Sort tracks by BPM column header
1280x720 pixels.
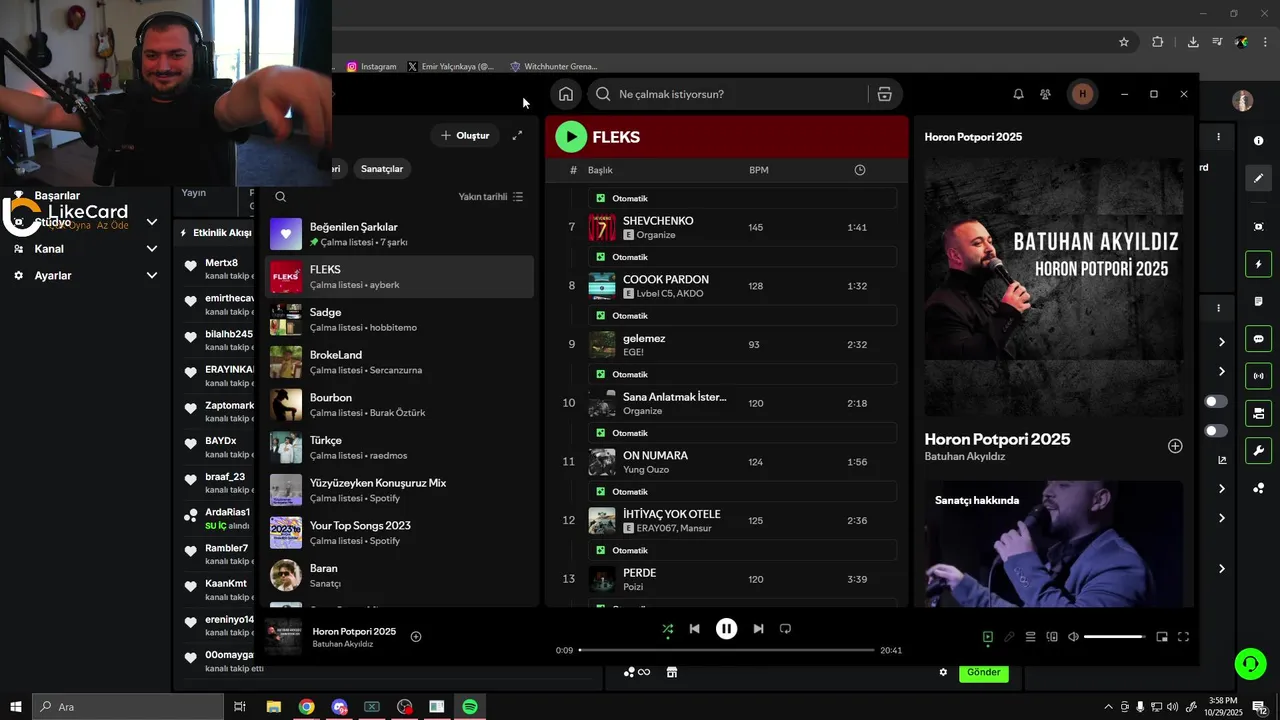coord(759,170)
